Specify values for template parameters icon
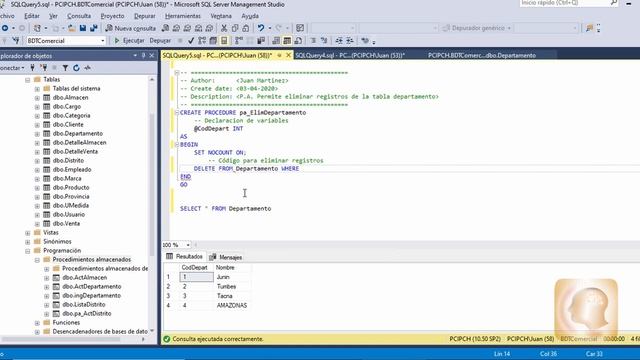640x360 pixels. tap(365, 40)
